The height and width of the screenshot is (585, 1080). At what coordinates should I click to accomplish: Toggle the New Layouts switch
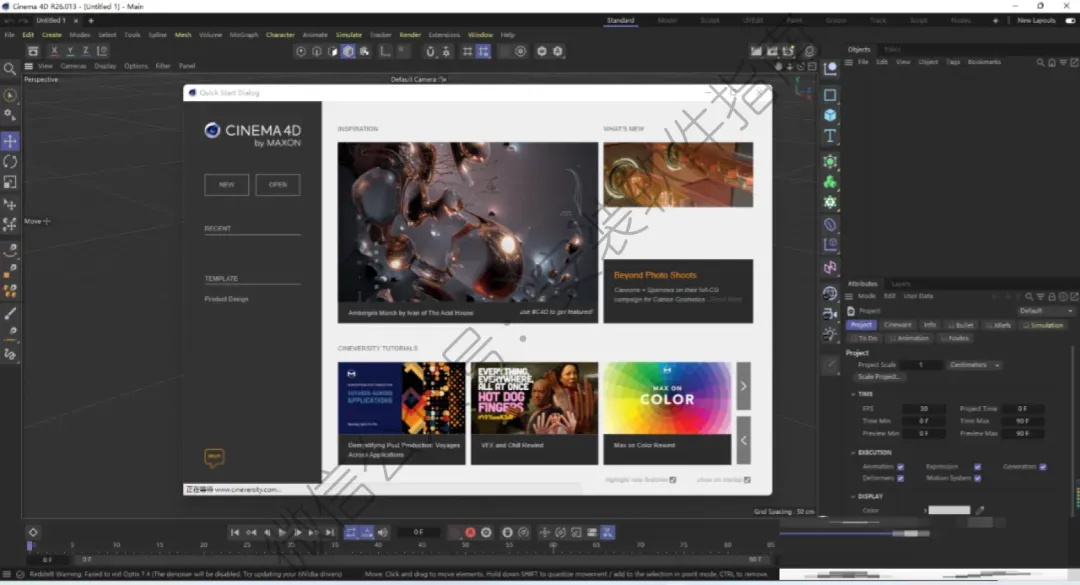[1070, 21]
